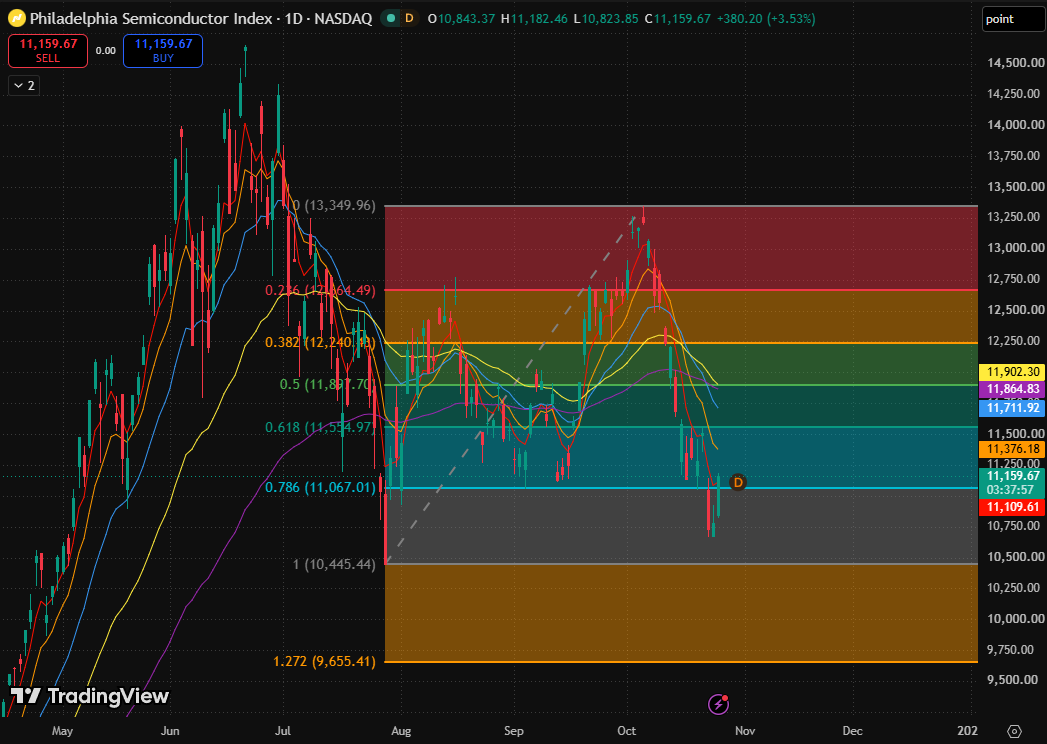Image resolution: width=1047 pixels, height=744 pixels.
Task: Open chart settings gear in the bottom-right corner
Action: click(1014, 731)
